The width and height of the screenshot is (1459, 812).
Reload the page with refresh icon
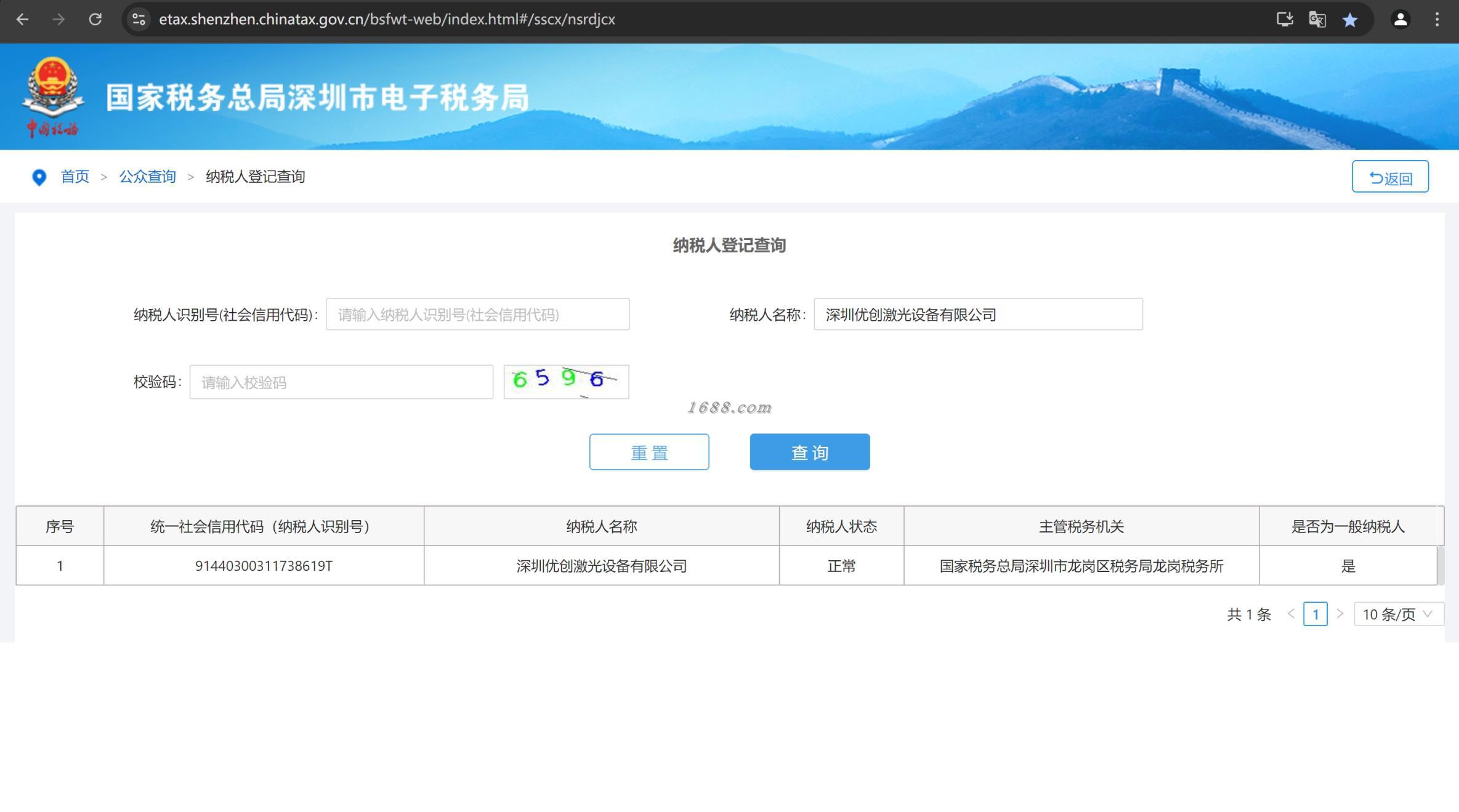click(x=95, y=19)
